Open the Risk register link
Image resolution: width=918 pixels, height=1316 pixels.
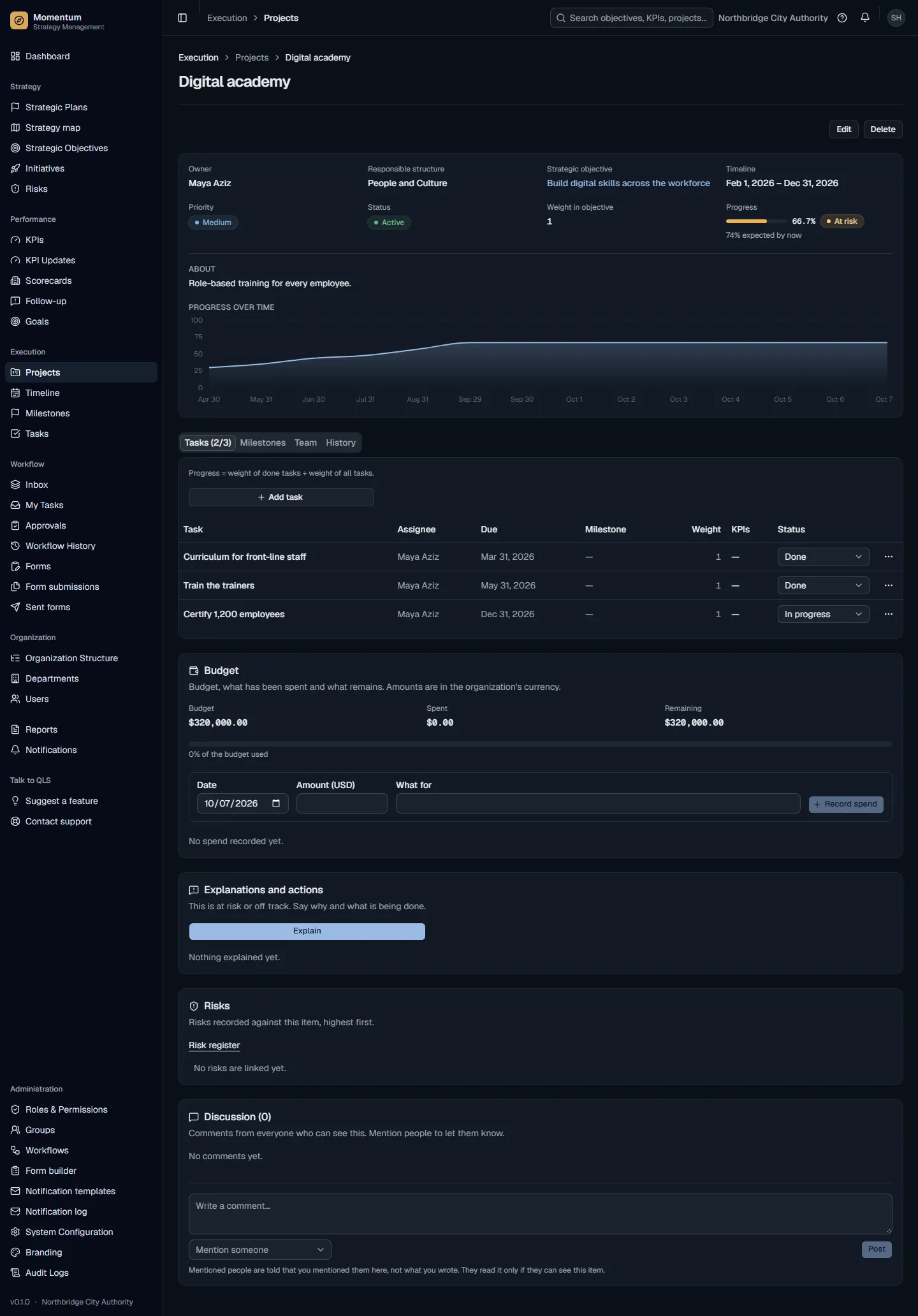pyautogui.click(x=214, y=1045)
